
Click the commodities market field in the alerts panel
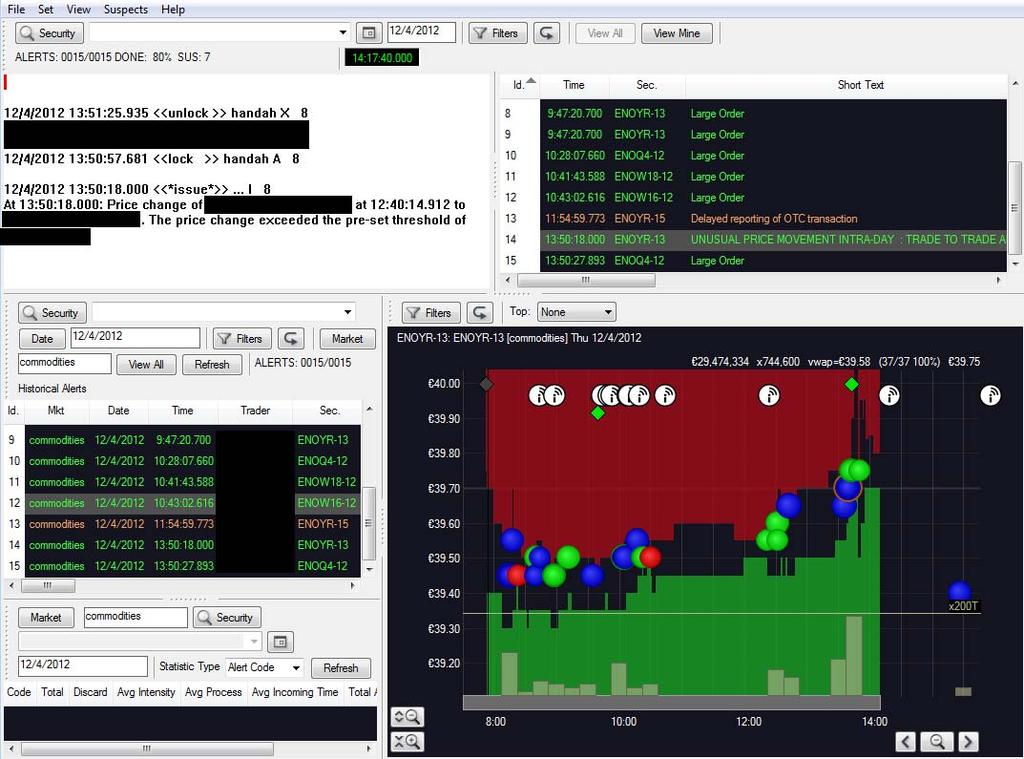[65, 363]
